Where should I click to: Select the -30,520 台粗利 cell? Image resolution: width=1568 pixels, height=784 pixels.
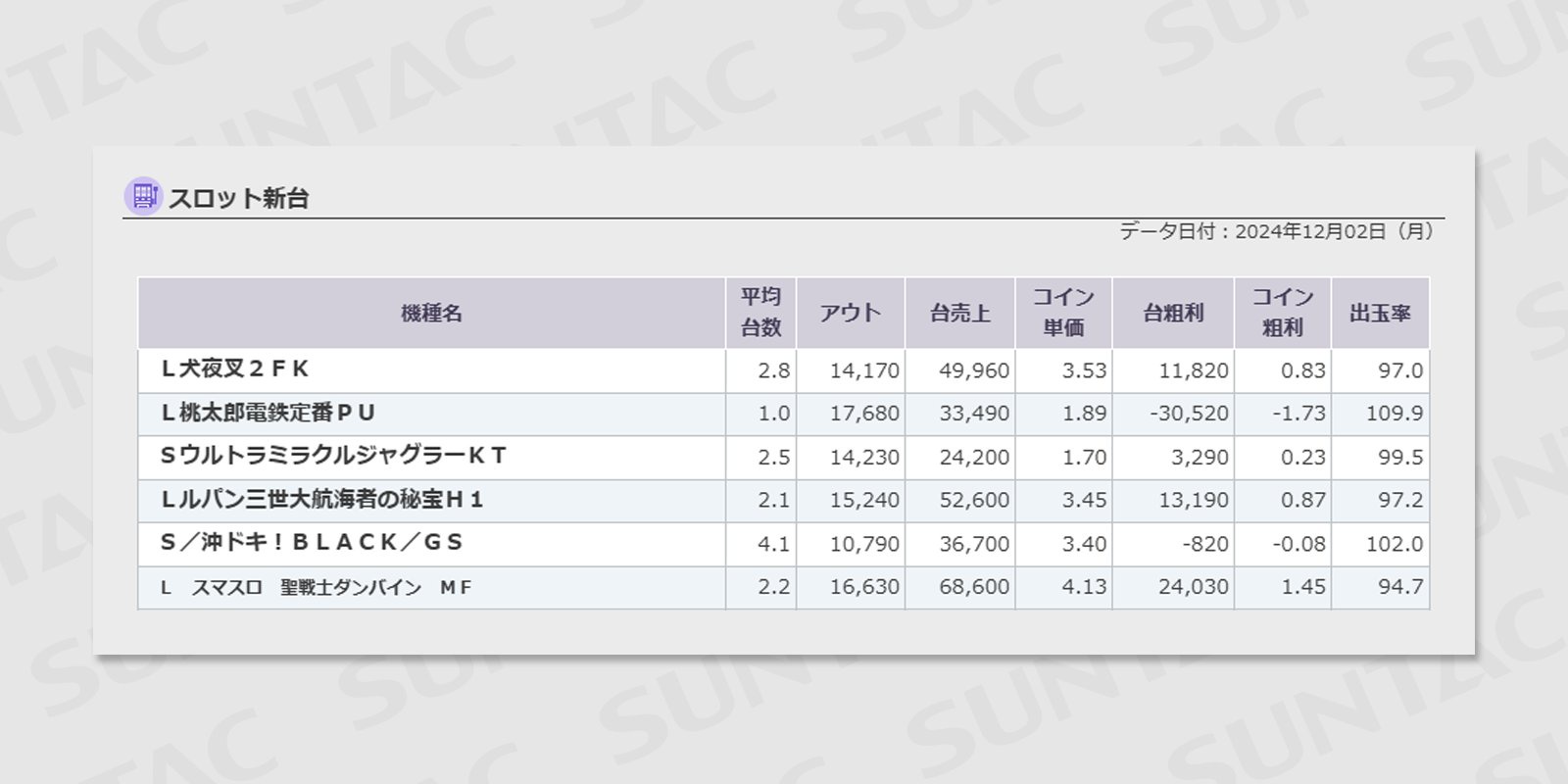click(x=1189, y=414)
